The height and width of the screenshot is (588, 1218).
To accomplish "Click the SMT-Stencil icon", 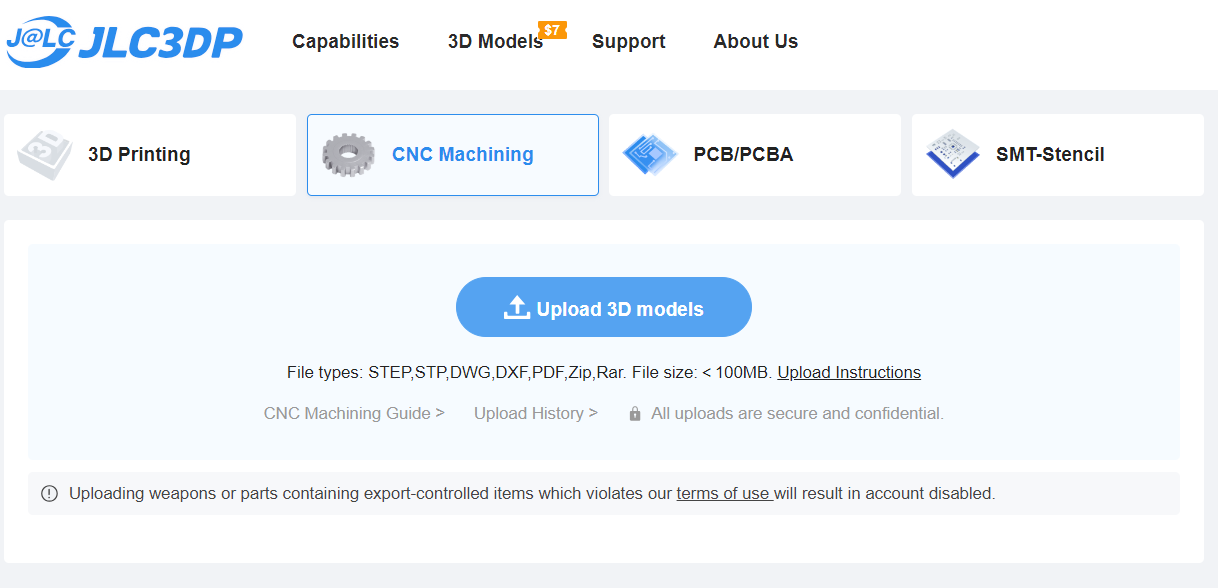I will point(952,155).
